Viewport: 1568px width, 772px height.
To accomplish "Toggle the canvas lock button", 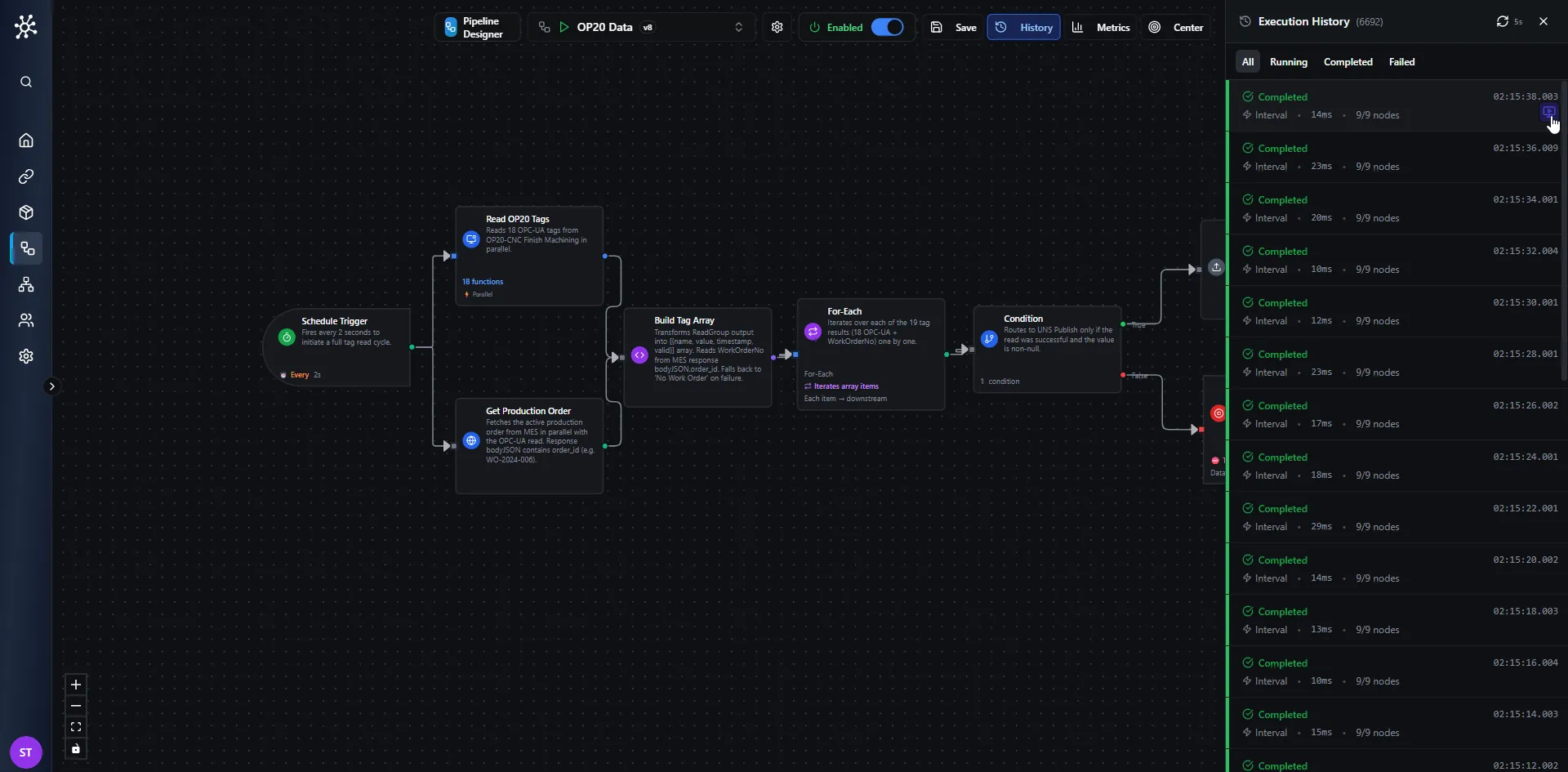I will tap(76, 748).
